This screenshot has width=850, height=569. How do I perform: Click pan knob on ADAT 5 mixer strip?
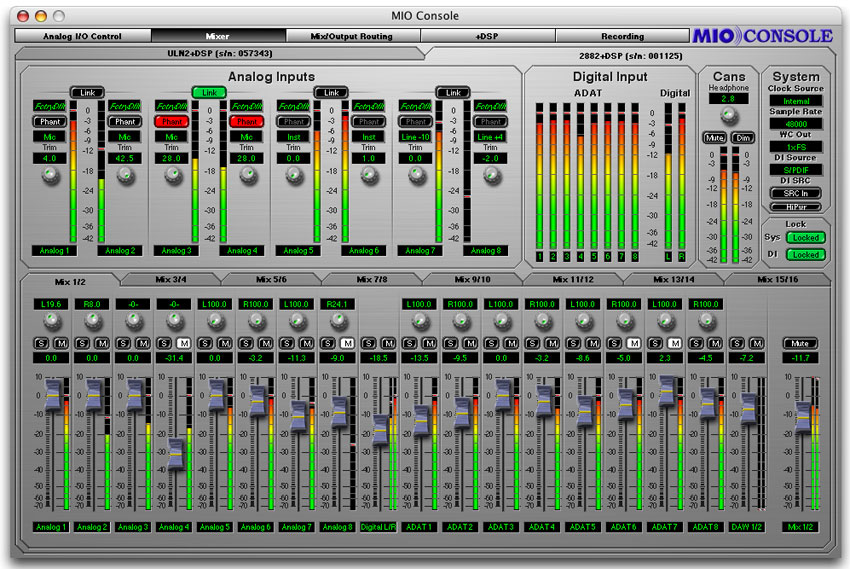pos(583,321)
